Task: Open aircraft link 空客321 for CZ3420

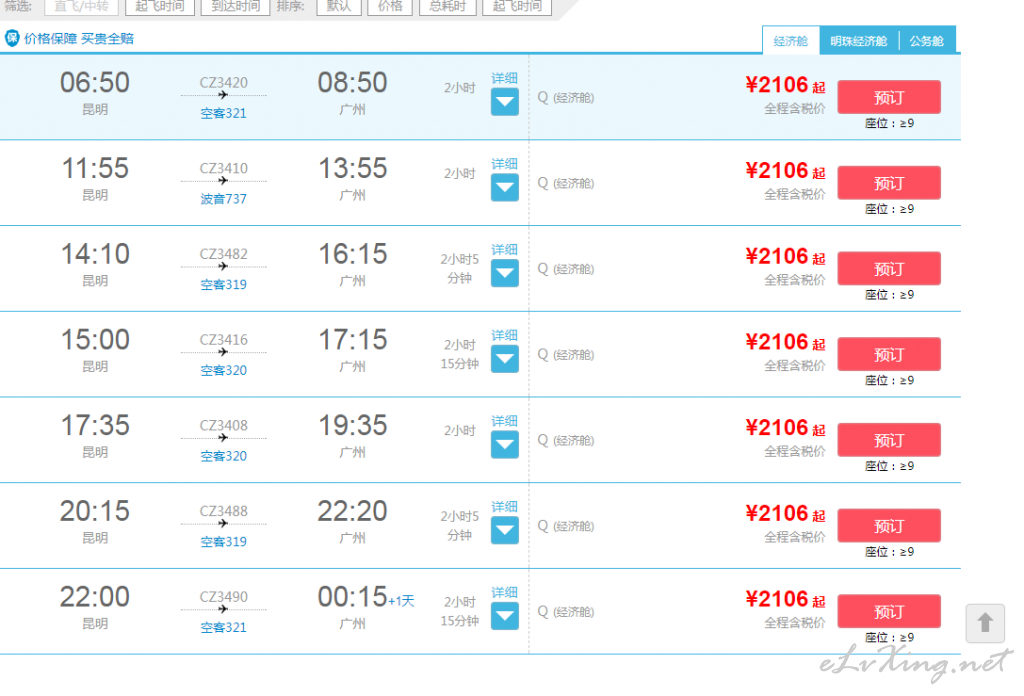Action: (x=223, y=113)
